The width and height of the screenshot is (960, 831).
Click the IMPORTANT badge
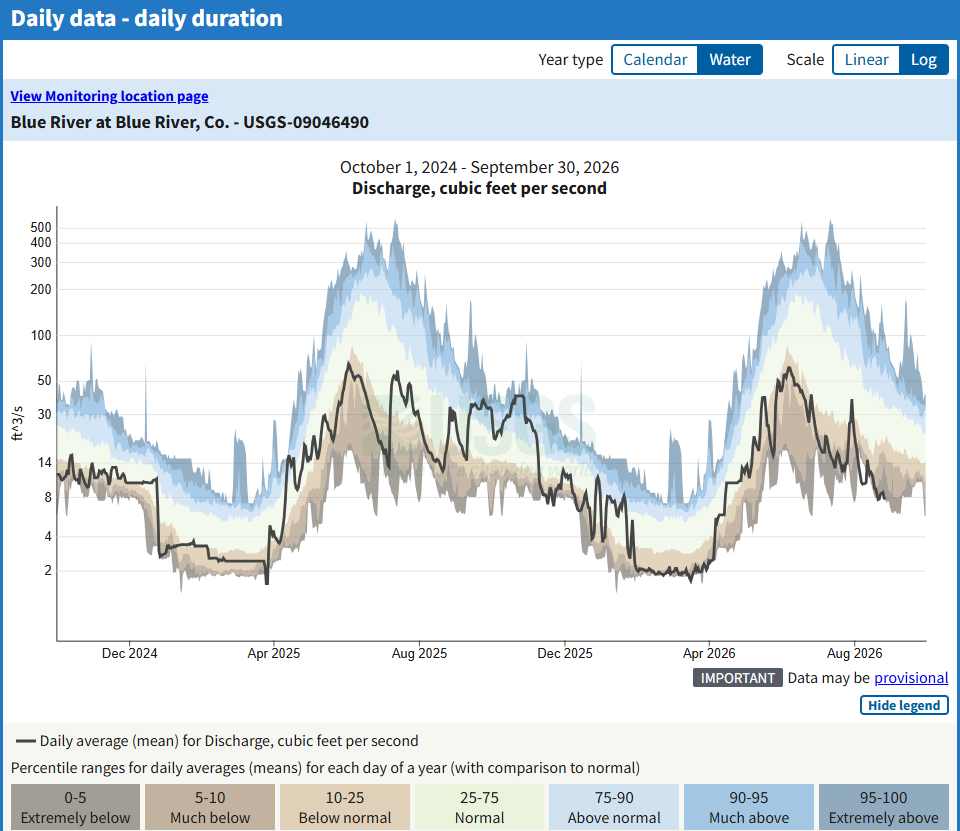click(x=737, y=678)
